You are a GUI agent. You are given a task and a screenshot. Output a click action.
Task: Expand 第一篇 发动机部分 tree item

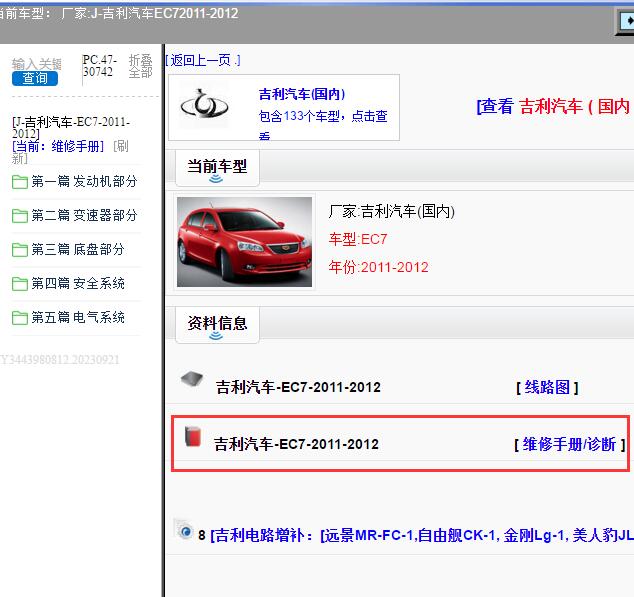click(84, 181)
